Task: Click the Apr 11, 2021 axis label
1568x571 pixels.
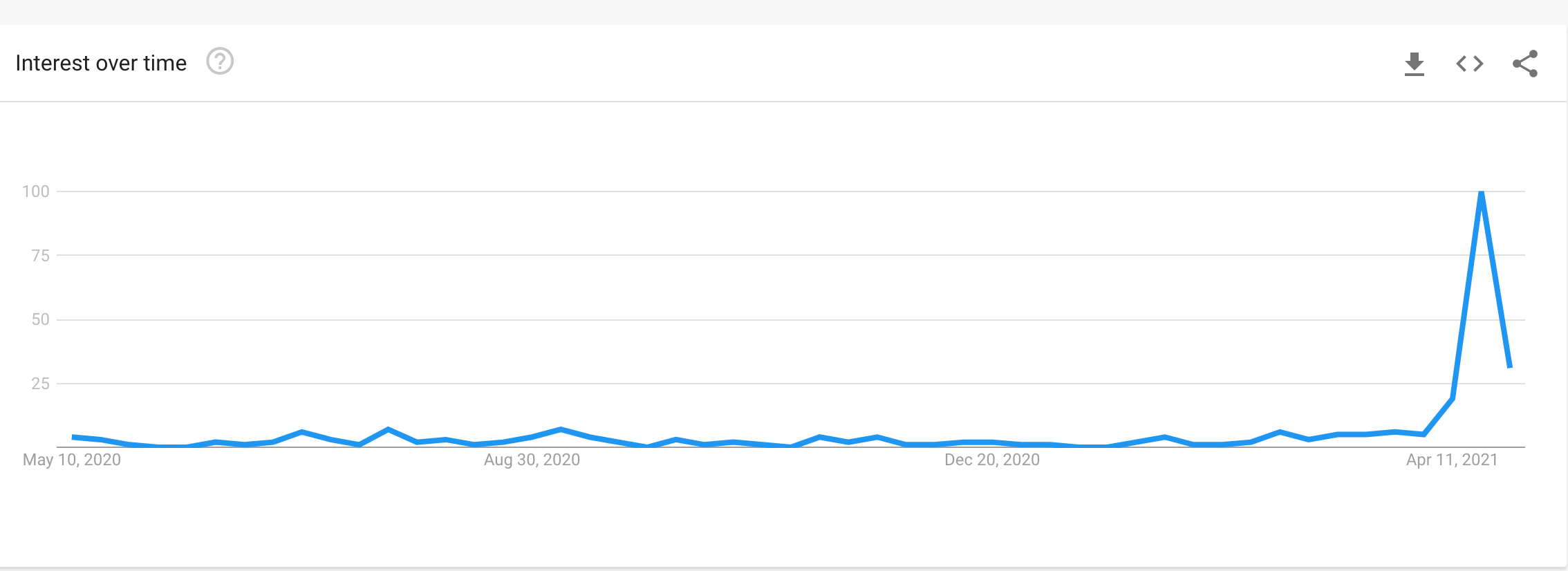Action: (x=1452, y=460)
